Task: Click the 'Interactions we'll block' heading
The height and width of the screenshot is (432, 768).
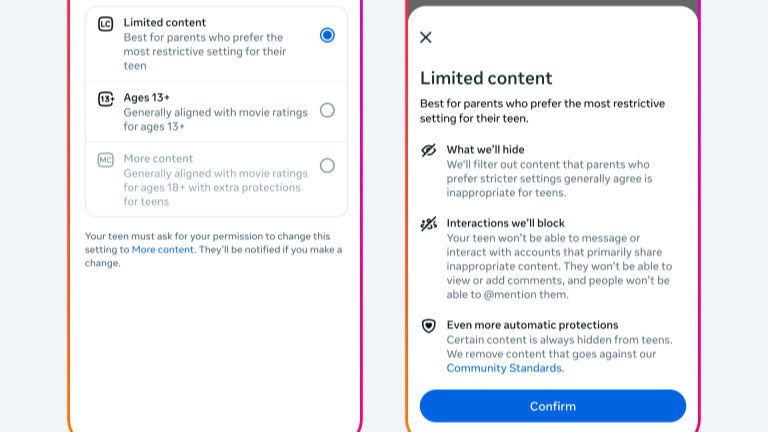Action: [505, 223]
